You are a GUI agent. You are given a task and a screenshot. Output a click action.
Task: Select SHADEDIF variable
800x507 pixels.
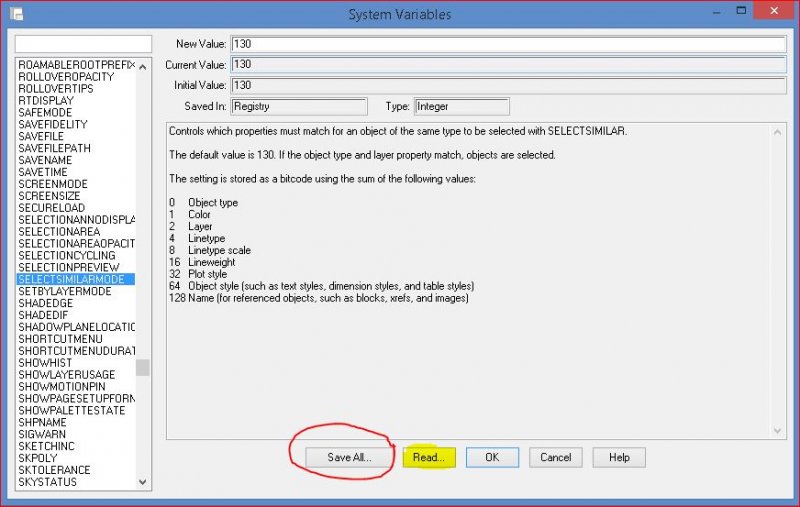[x=43, y=315]
